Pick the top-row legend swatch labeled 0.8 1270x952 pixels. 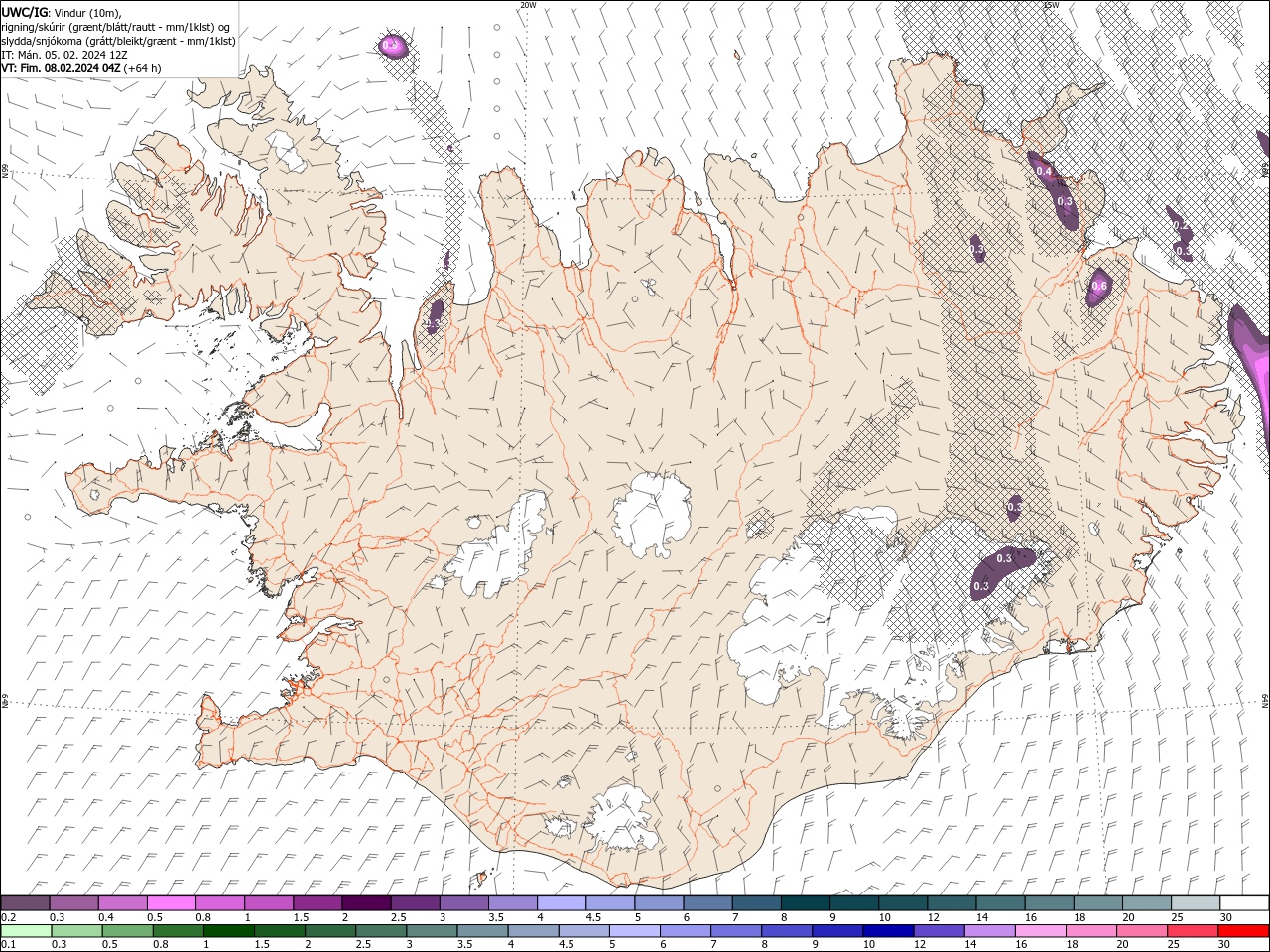point(219,903)
